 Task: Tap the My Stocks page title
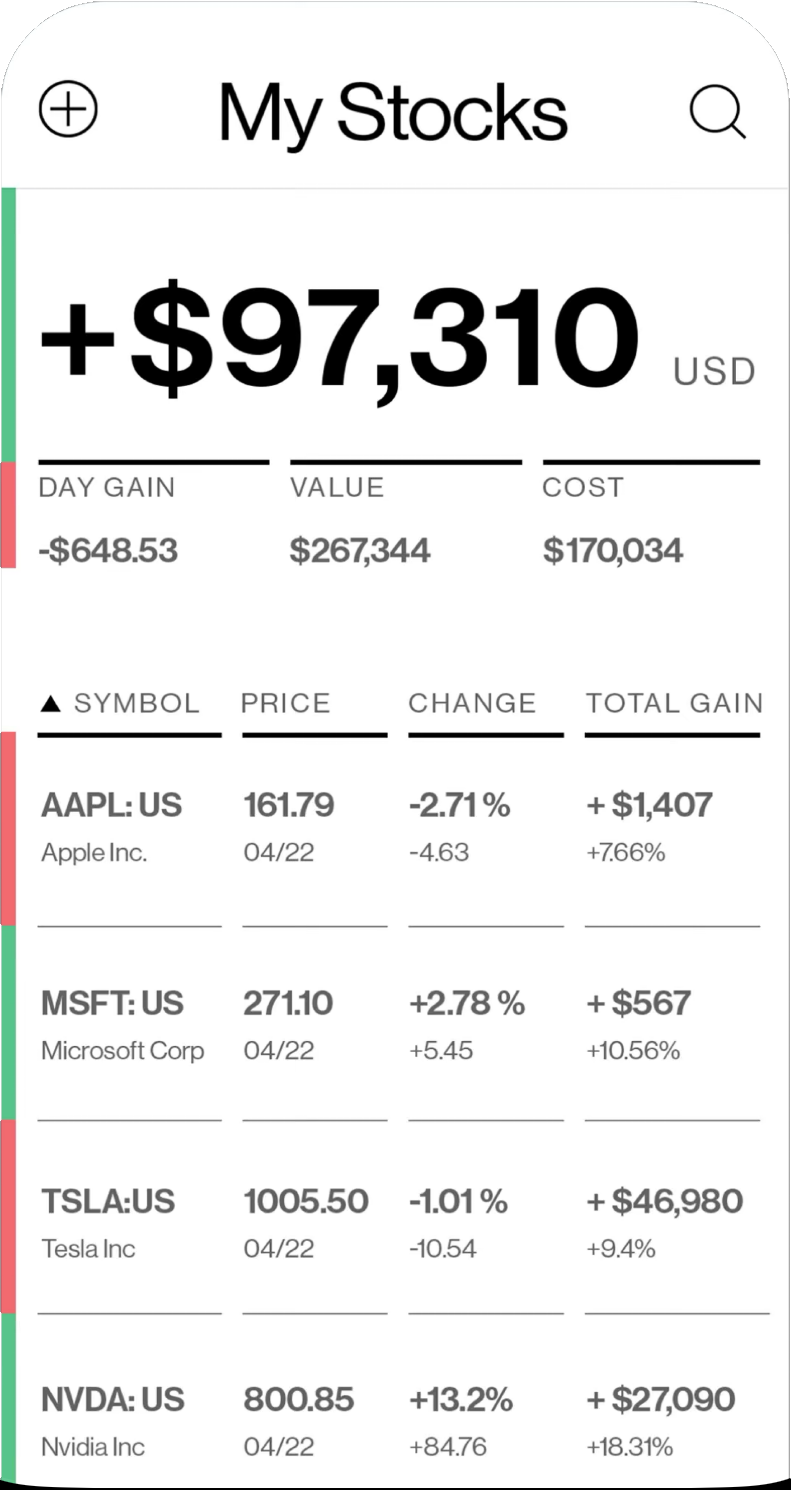point(393,112)
